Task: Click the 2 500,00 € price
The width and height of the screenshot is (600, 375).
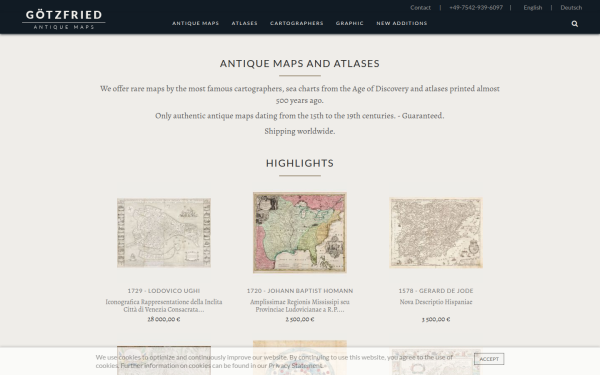Action: point(300,319)
